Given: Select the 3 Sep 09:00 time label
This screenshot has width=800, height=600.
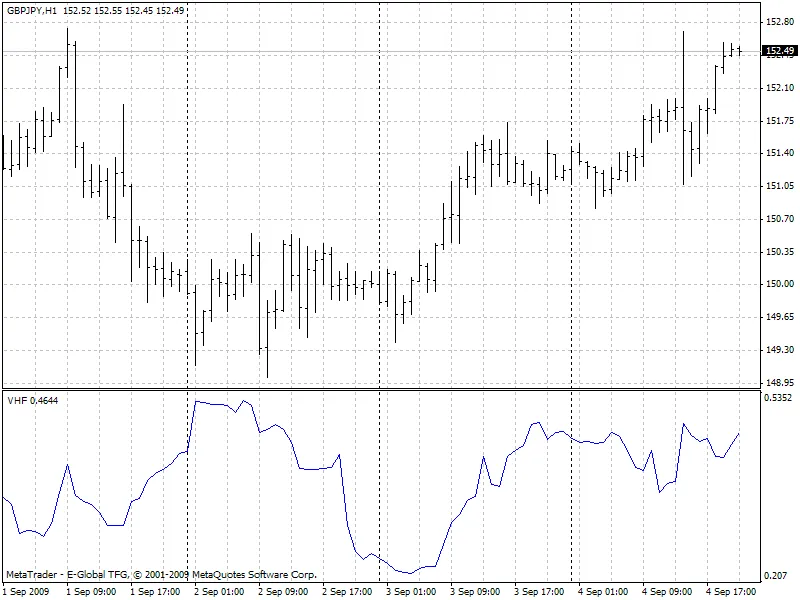Looking at the screenshot, I should click(474, 591).
